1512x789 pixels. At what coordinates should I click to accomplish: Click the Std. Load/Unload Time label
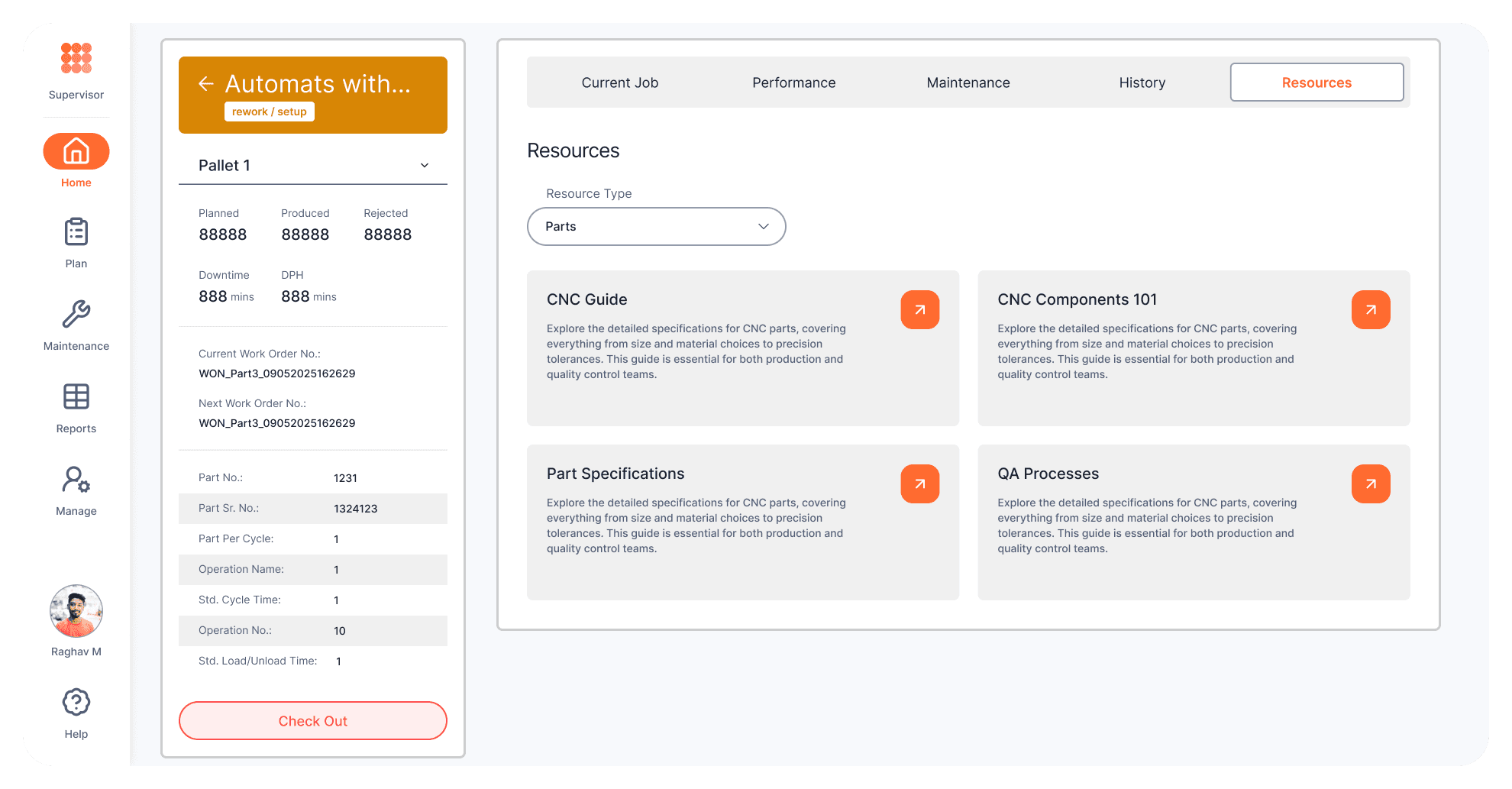click(258, 661)
